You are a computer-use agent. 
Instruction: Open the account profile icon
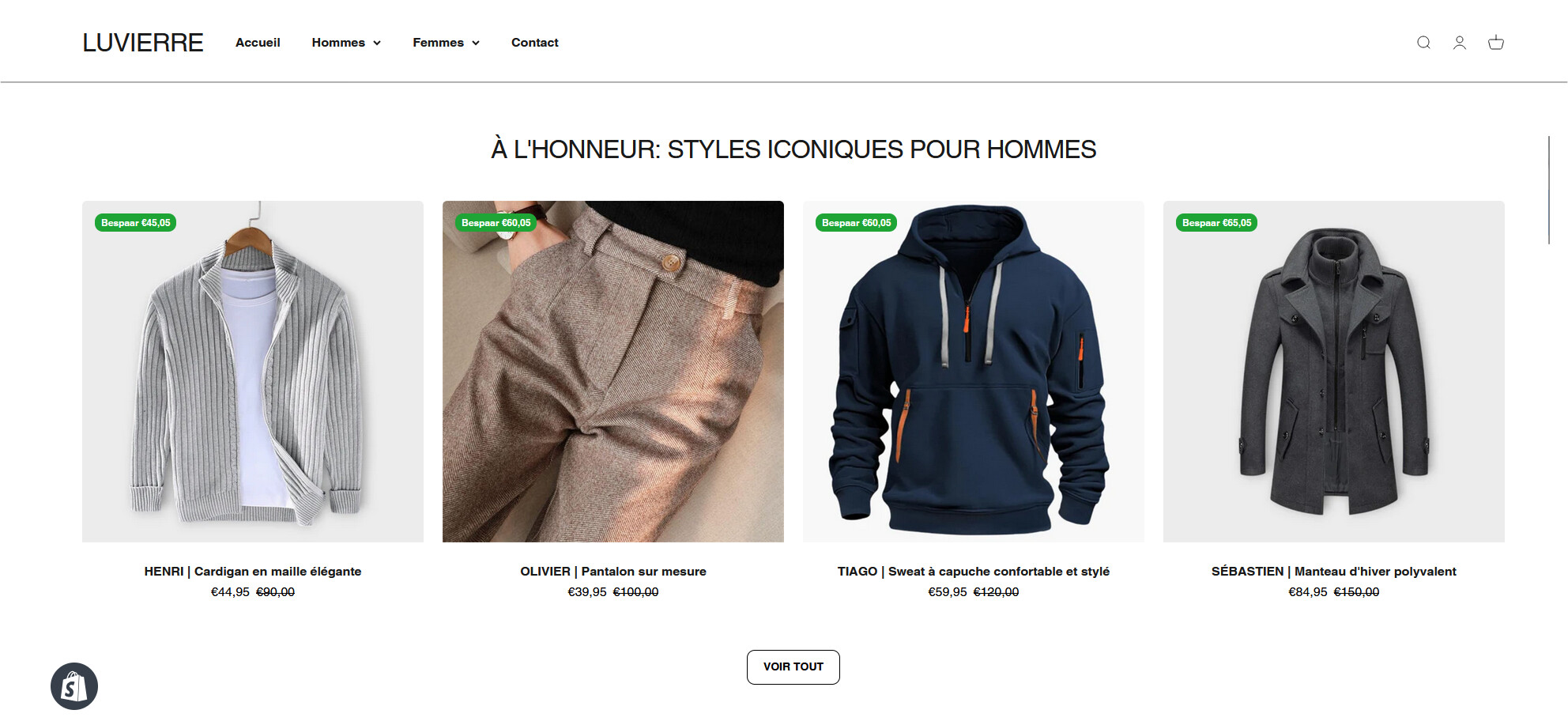pos(1460,43)
